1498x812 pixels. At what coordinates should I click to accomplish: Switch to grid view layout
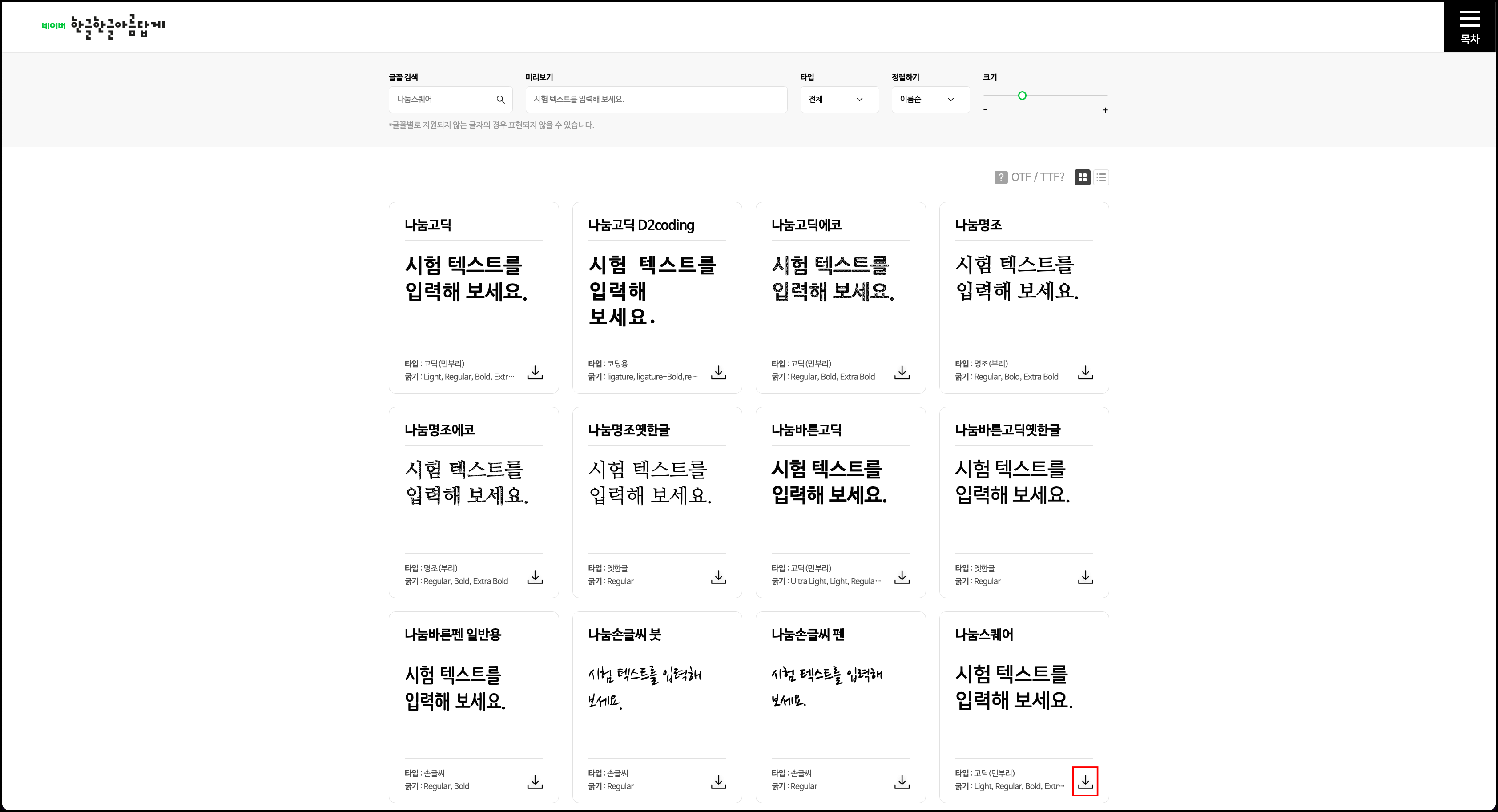pyautogui.click(x=1082, y=177)
